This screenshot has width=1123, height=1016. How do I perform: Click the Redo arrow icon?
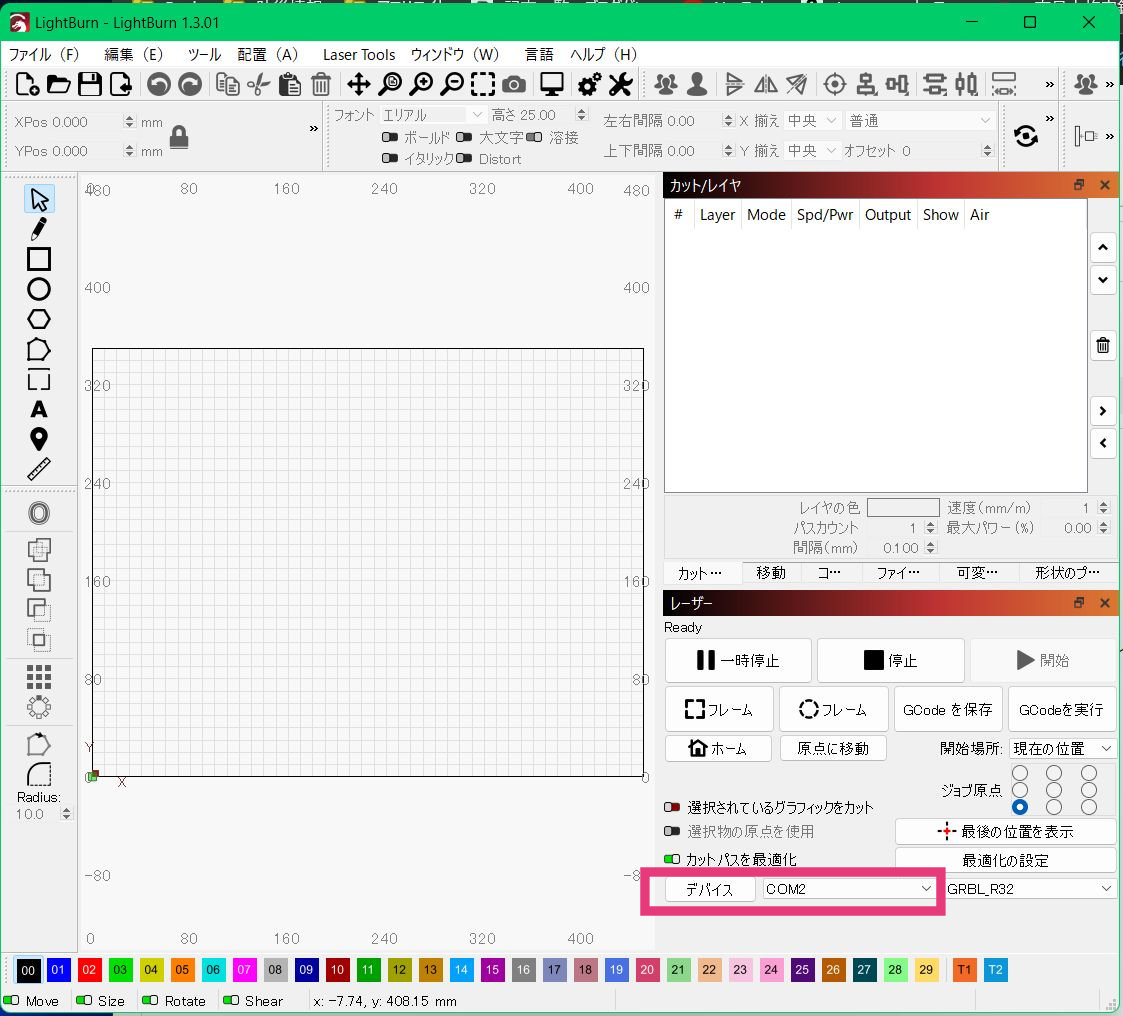point(190,84)
